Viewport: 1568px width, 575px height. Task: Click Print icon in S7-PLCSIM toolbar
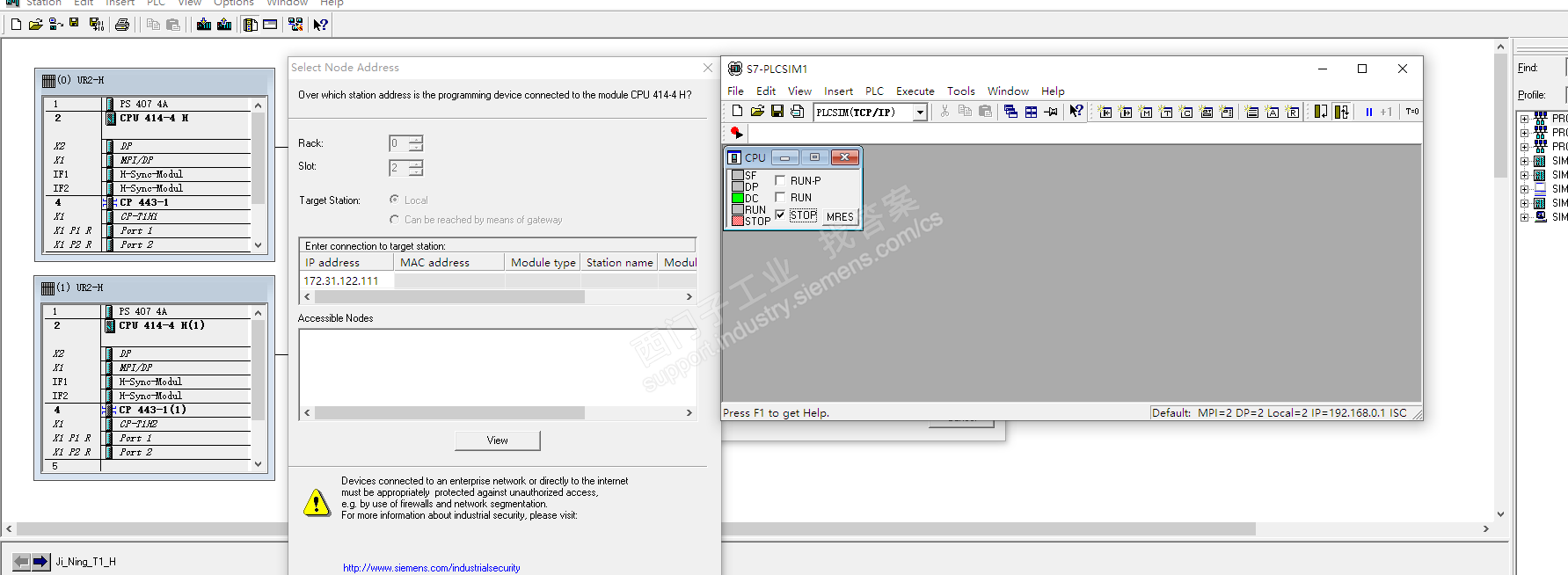point(797,112)
